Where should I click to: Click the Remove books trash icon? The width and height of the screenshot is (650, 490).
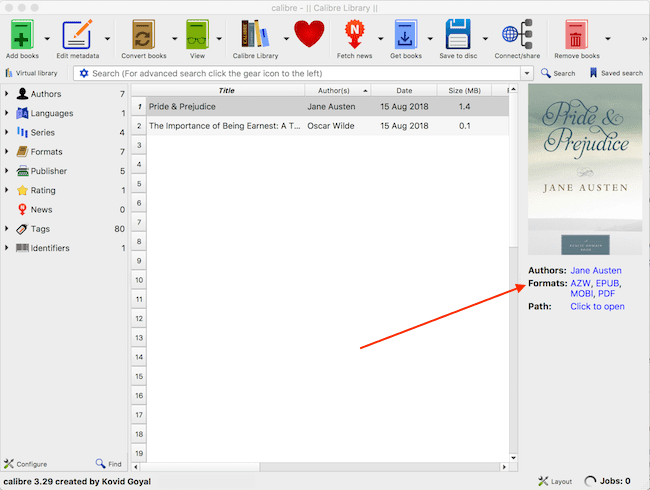coord(576,34)
